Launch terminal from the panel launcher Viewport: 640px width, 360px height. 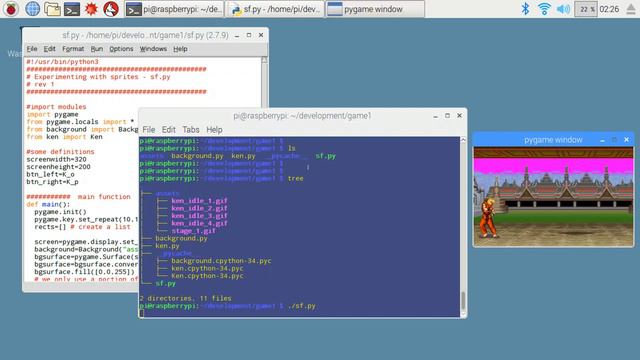(71, 9)
